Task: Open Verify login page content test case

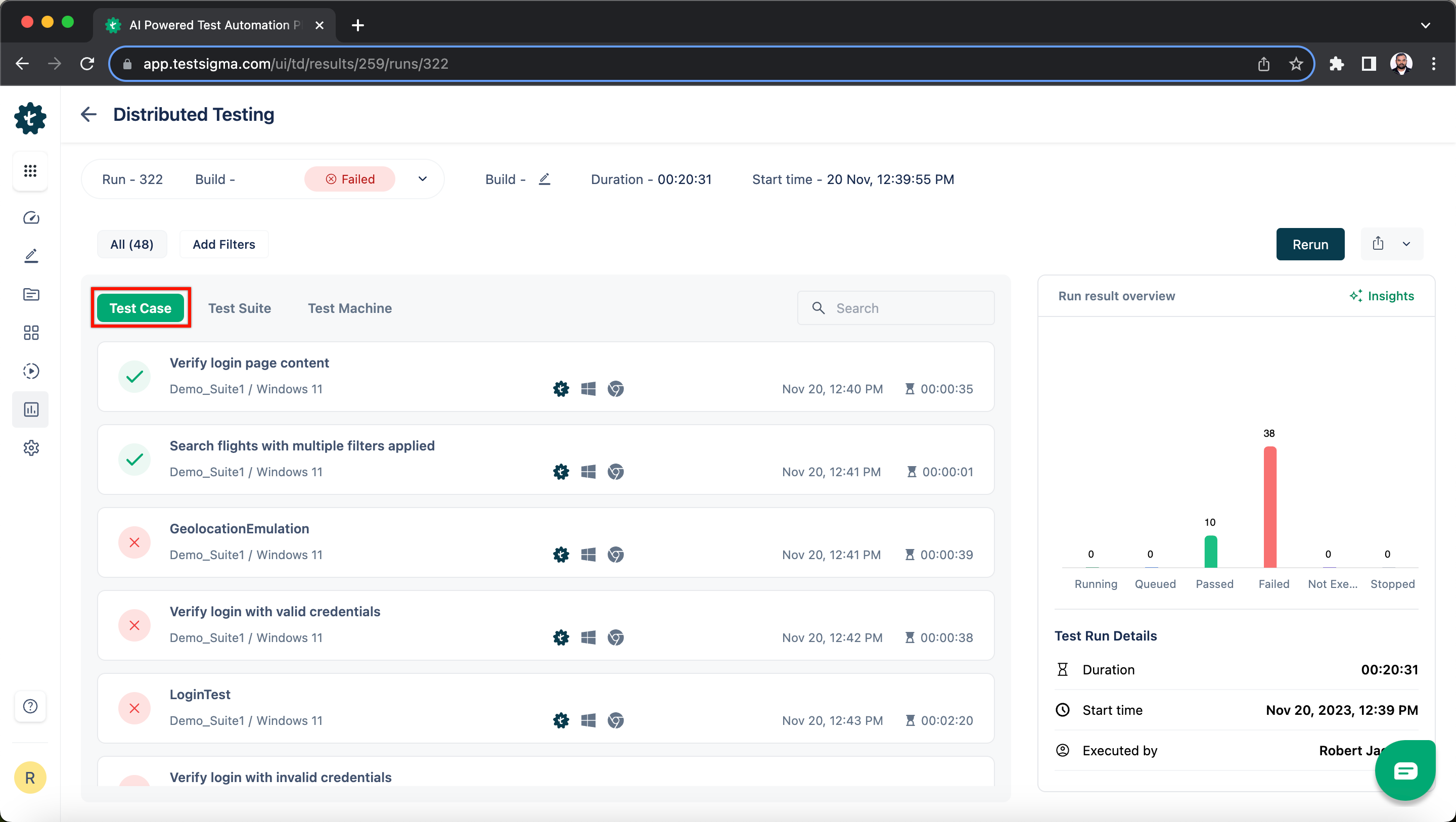Action: pos(545,377)
